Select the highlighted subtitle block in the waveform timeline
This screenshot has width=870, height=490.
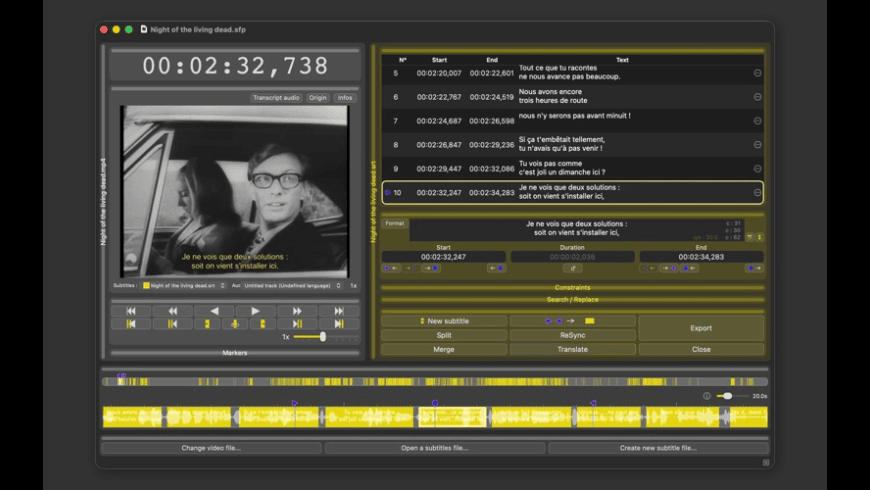(x=452, y=417)
